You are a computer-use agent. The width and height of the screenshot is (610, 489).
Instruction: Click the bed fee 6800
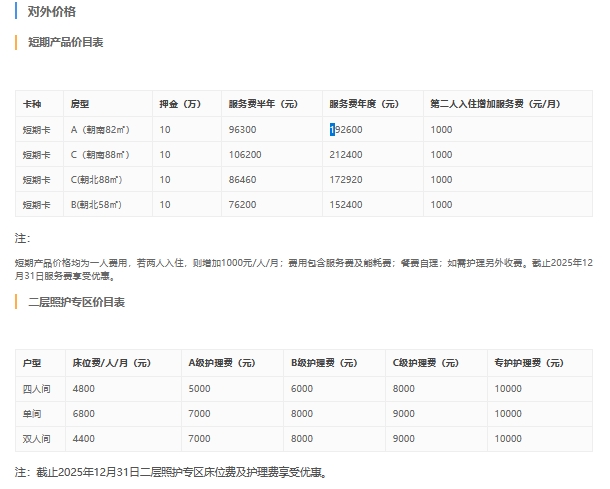coord(83,414)
